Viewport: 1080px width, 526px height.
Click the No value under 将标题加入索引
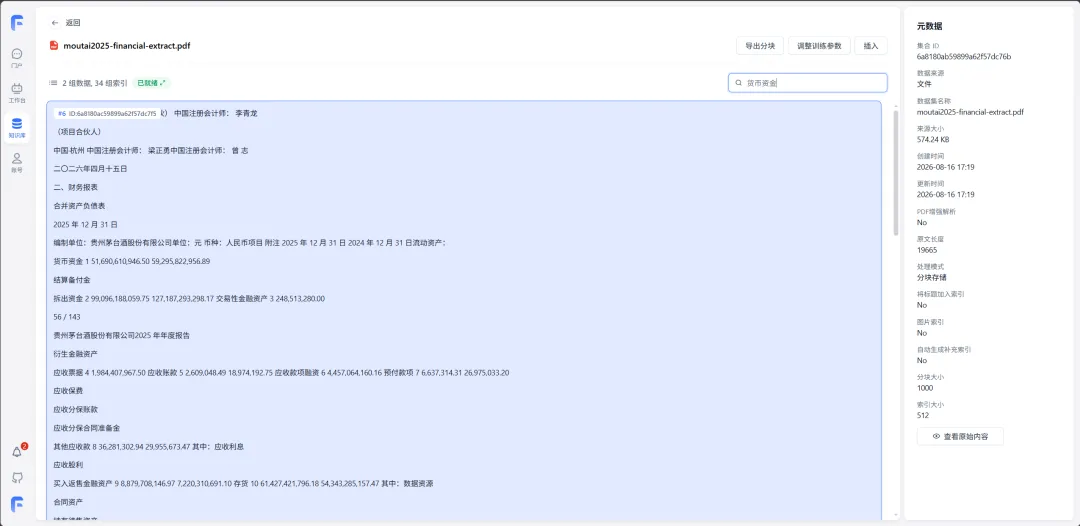coord(922,305)
